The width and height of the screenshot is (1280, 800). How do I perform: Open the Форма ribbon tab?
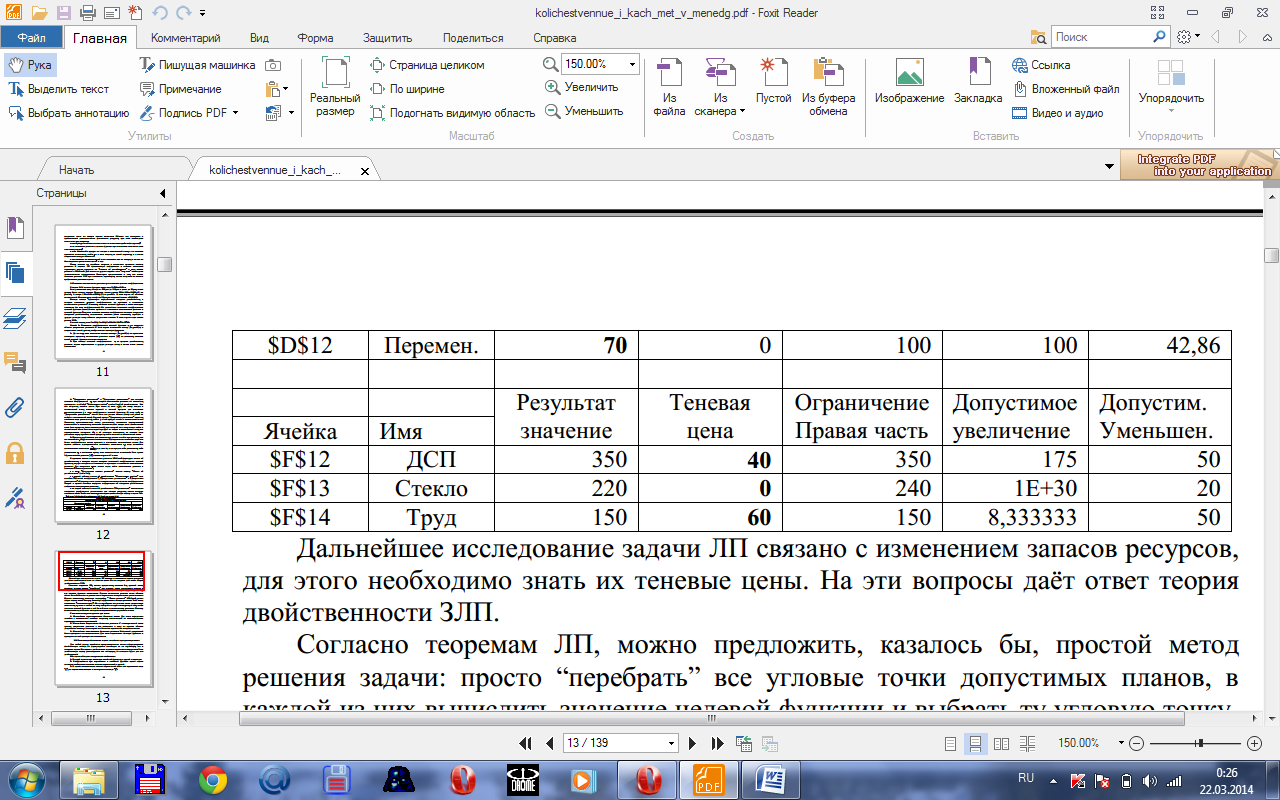[x=315, y=38]
